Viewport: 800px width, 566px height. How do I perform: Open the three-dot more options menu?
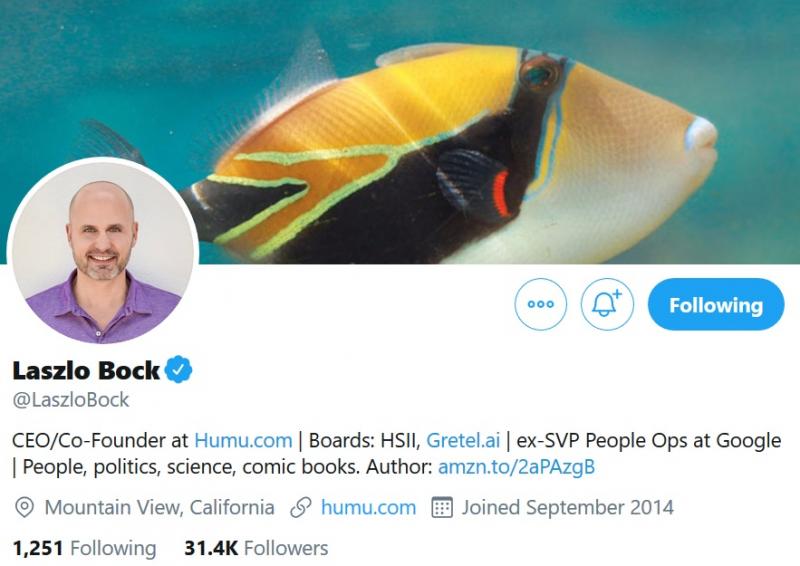click(540, 304)
